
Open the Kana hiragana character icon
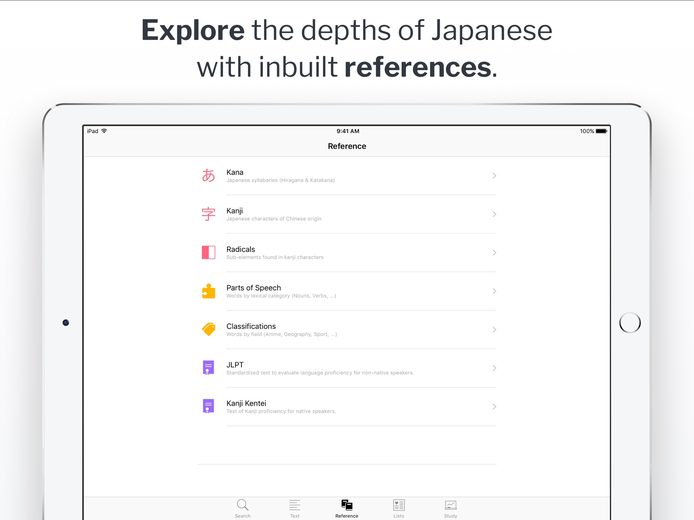coord(208,176)
